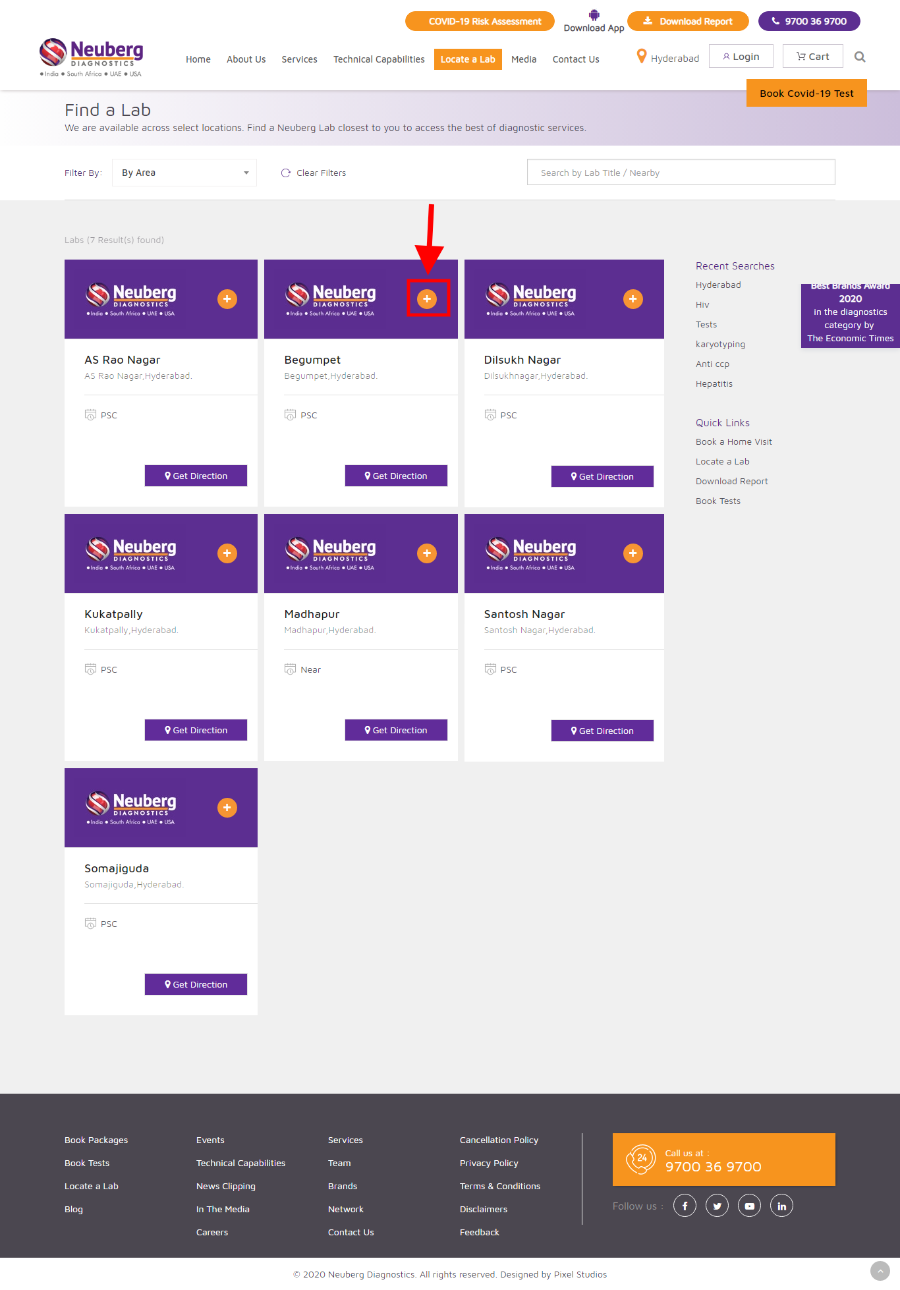The width and height of the screenshot is (900, 1290).
Task: Click Get Direction for Madhapur lab
Action: [396, 730]
